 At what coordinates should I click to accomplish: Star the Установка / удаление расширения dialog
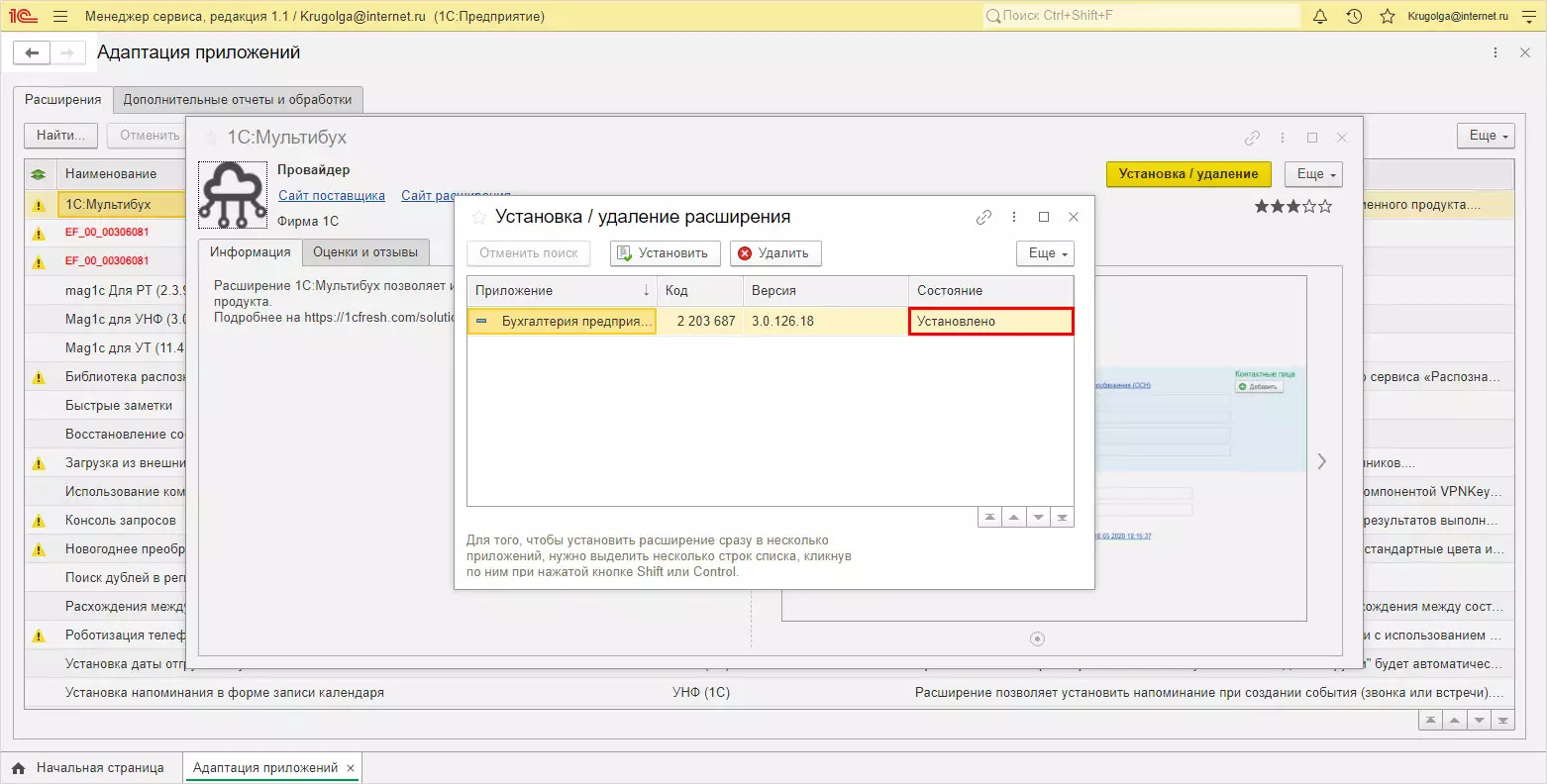[479, 217]
